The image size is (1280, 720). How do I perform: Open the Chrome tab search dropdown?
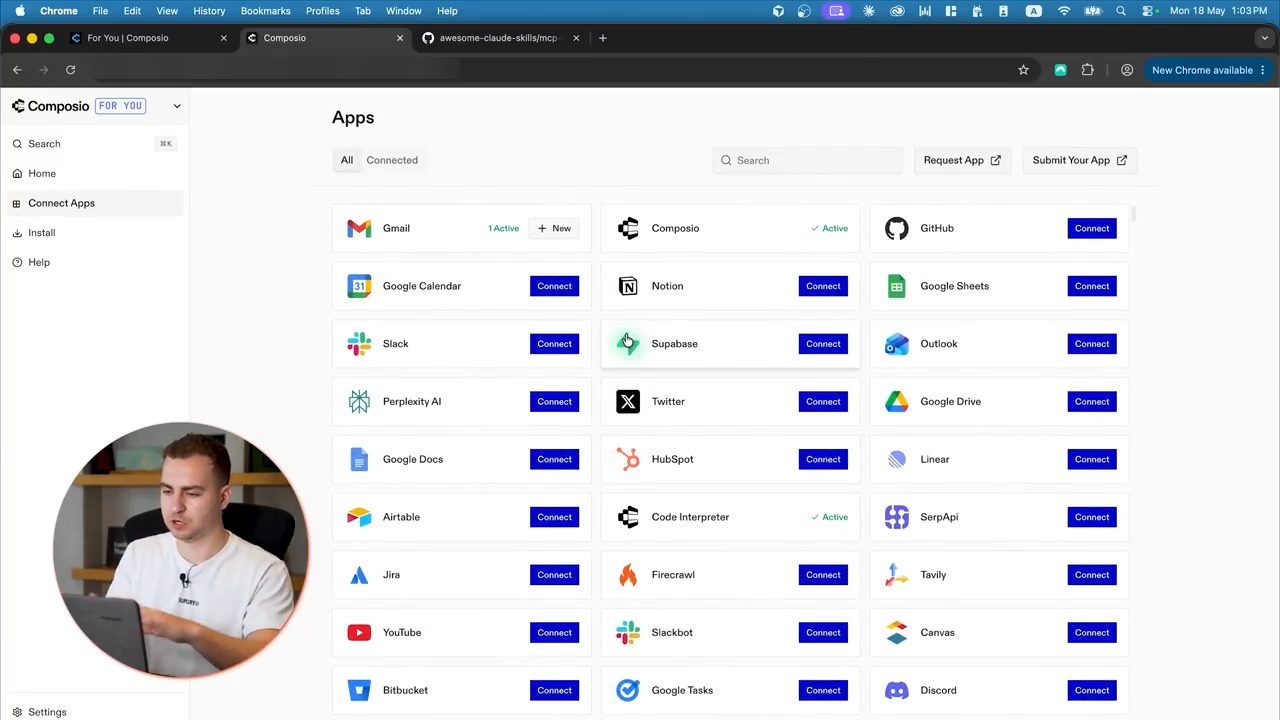click(x=1264, y=38)
